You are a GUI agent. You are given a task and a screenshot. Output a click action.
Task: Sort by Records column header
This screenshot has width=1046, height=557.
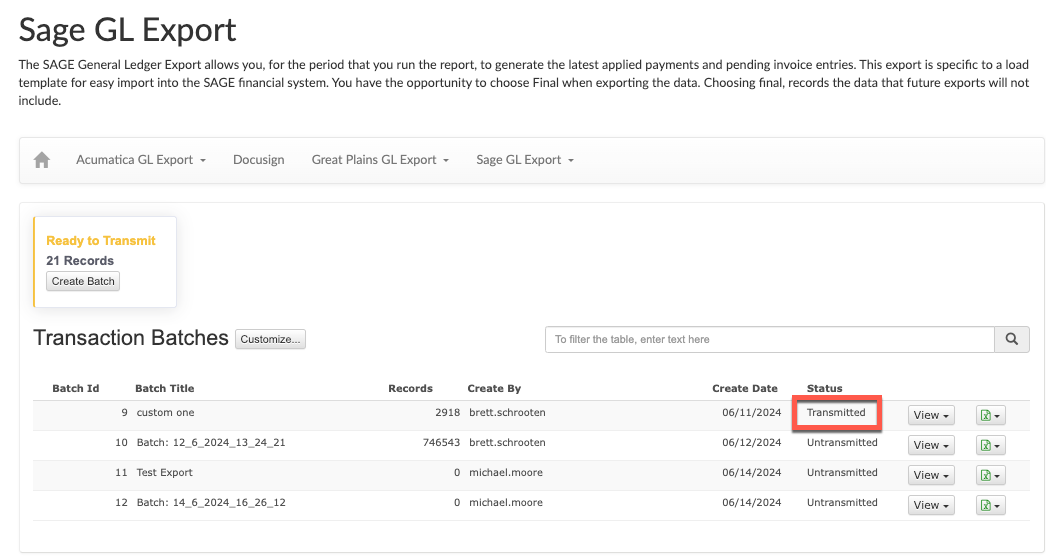coord(410,388)
